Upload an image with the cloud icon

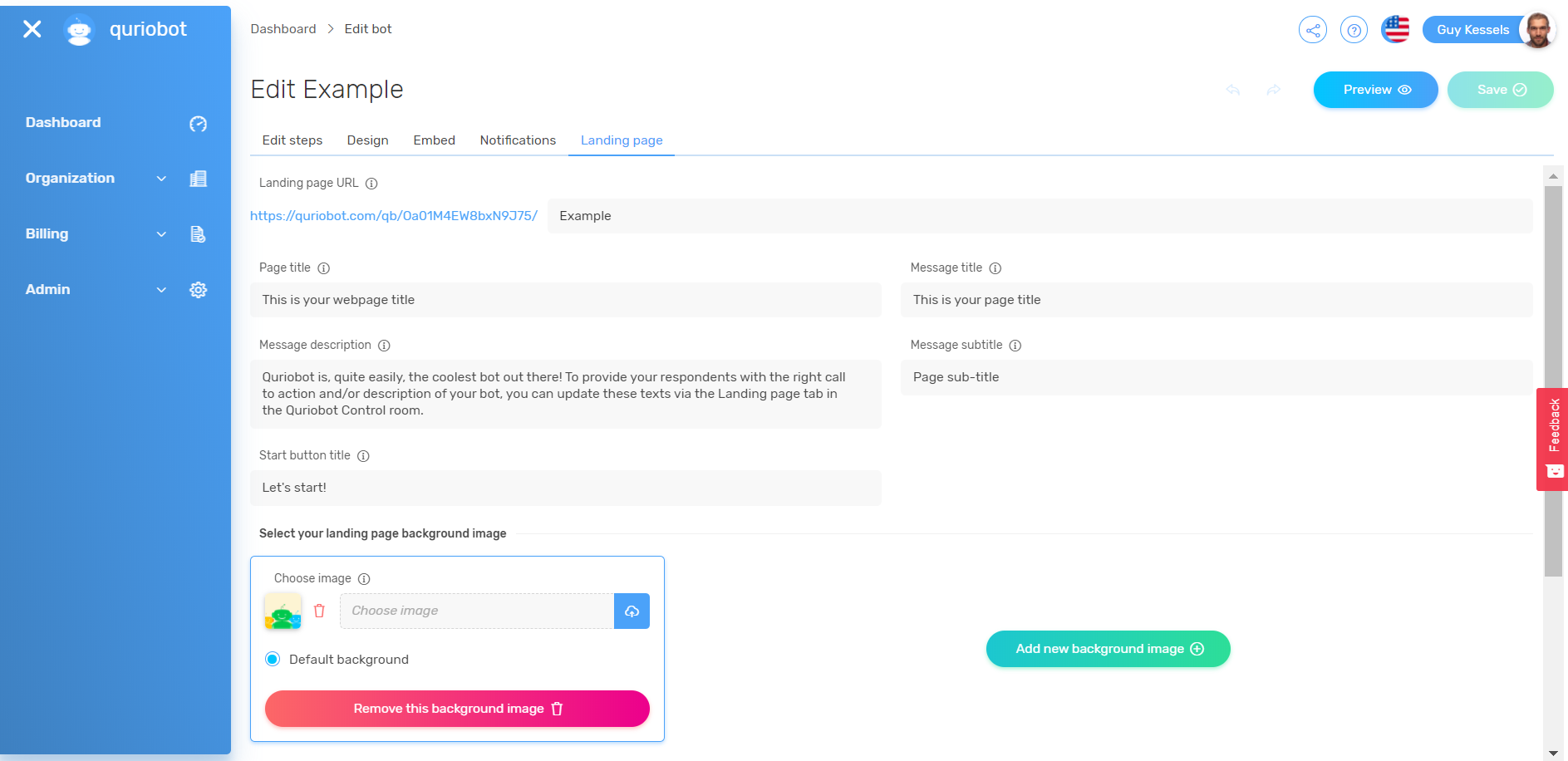pos(632,611)
